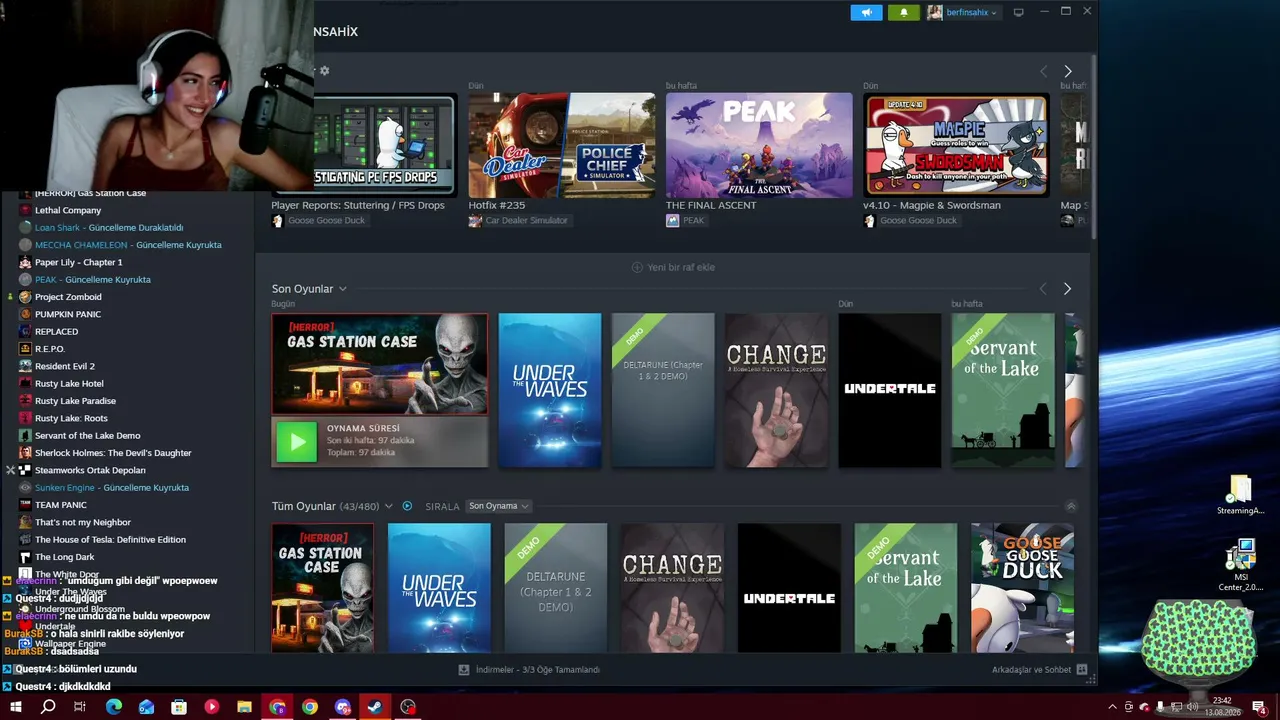Open Arkadaşlar ve Sohbet friends chat

[x=1040, y=670]
